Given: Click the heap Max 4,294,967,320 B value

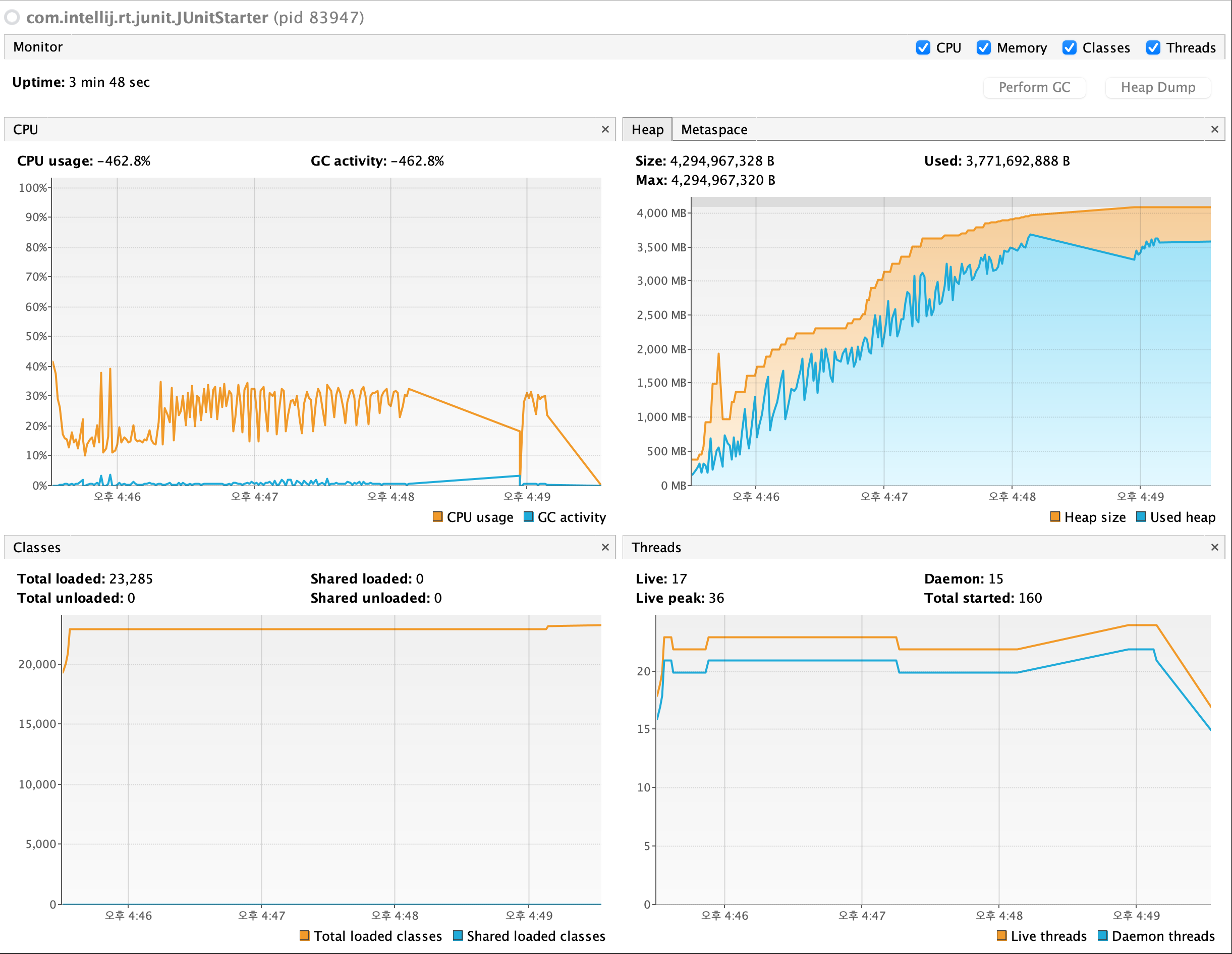Looking at the screenshot, I should click(x=722, y=180).
